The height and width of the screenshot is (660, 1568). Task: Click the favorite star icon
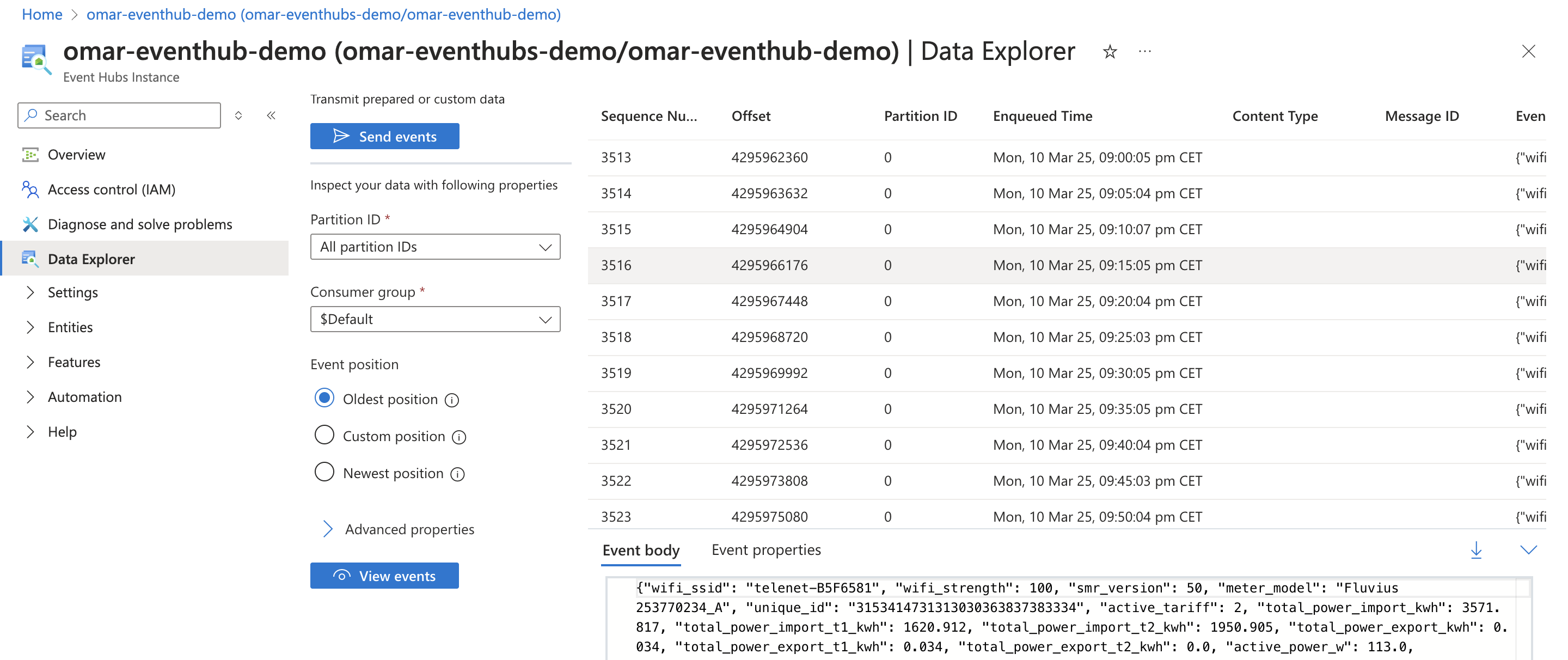1110,52
